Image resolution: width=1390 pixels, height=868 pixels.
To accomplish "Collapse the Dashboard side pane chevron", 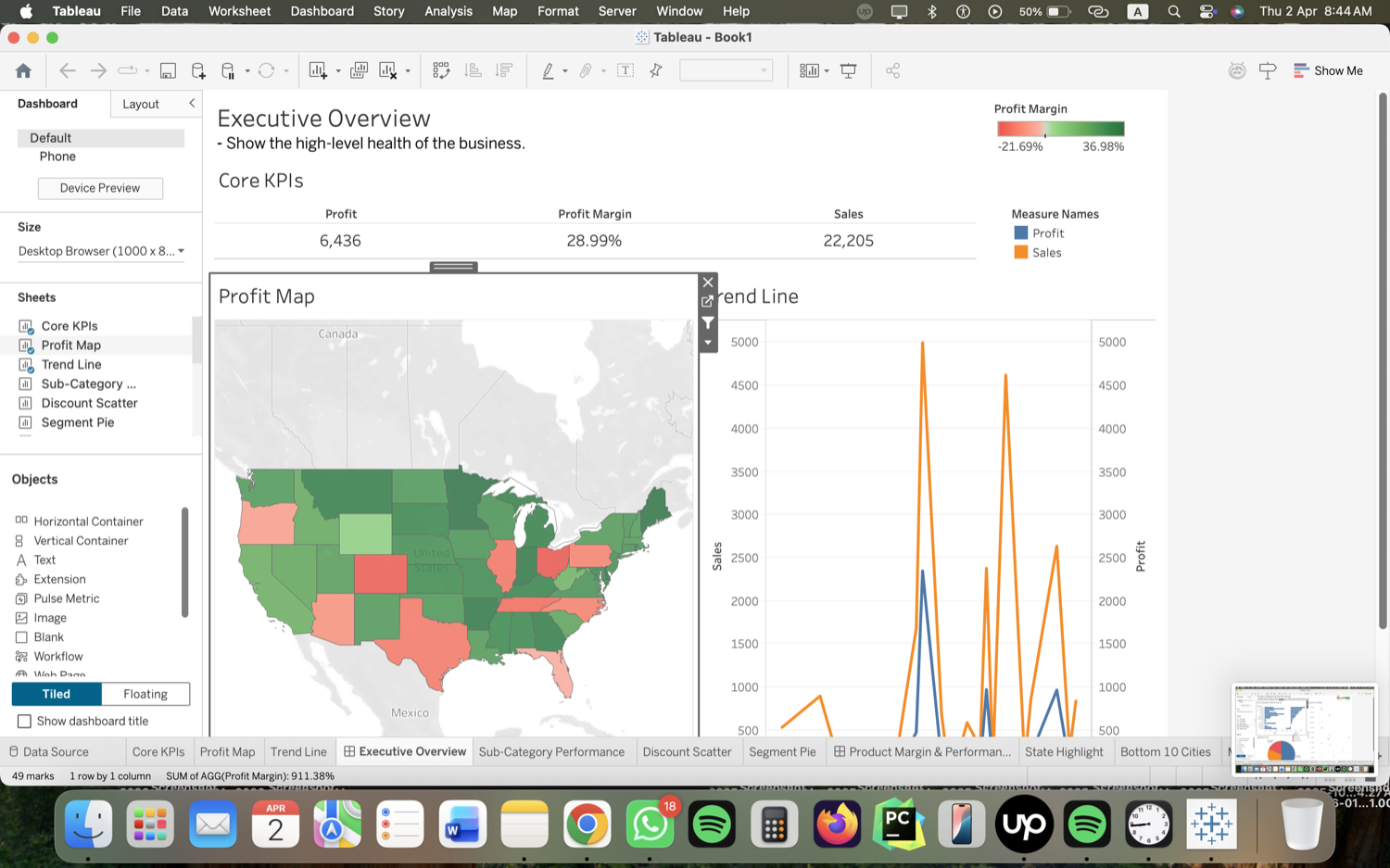I will (192, 104).
